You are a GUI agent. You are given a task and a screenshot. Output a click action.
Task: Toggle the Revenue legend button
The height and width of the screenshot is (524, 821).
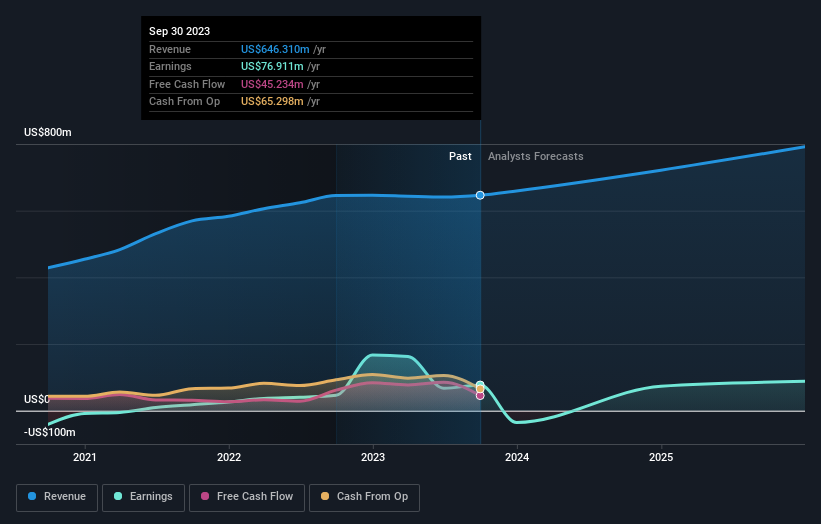tap(57, 497)
